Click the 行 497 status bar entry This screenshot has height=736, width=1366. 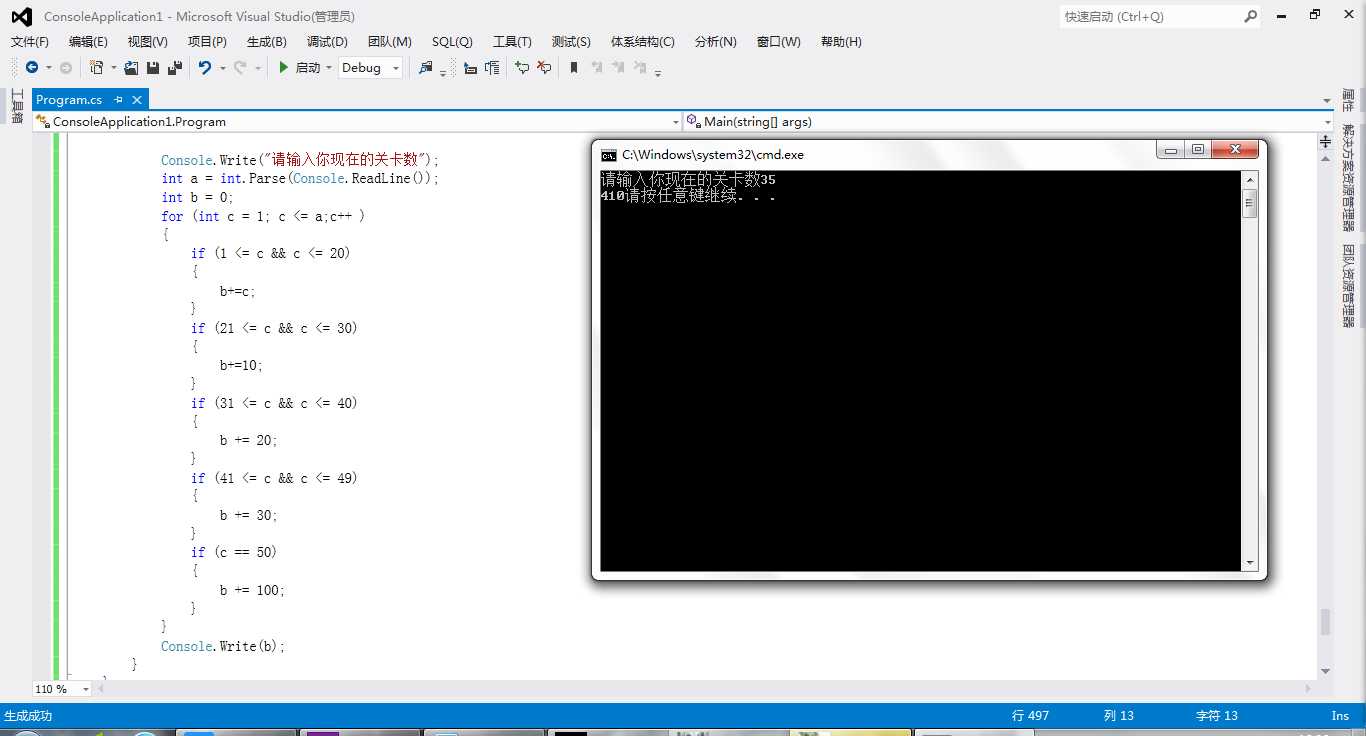[x=1031, y=716]
